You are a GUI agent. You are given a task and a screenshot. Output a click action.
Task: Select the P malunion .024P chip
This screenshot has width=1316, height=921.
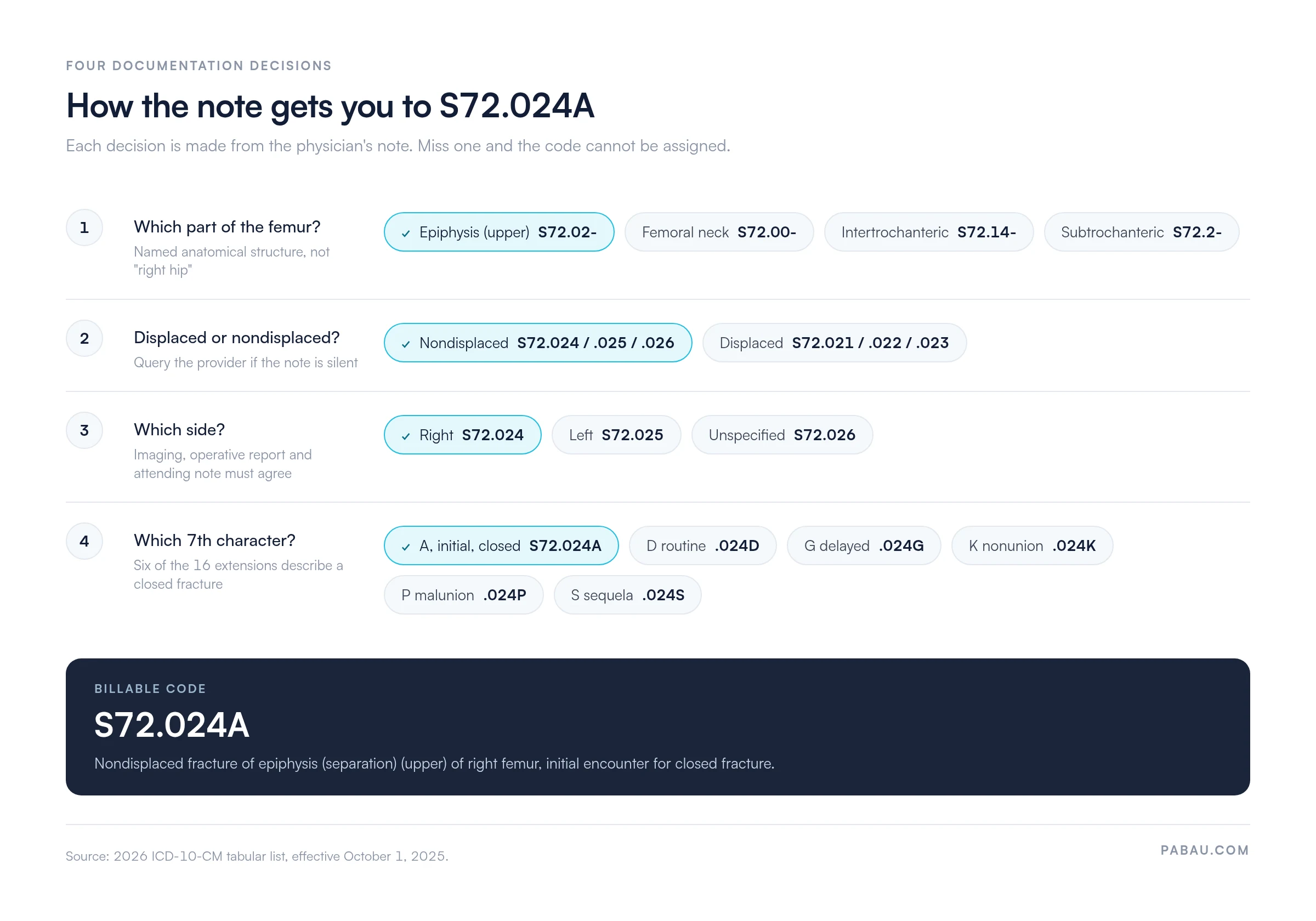[x=464, y=595]
